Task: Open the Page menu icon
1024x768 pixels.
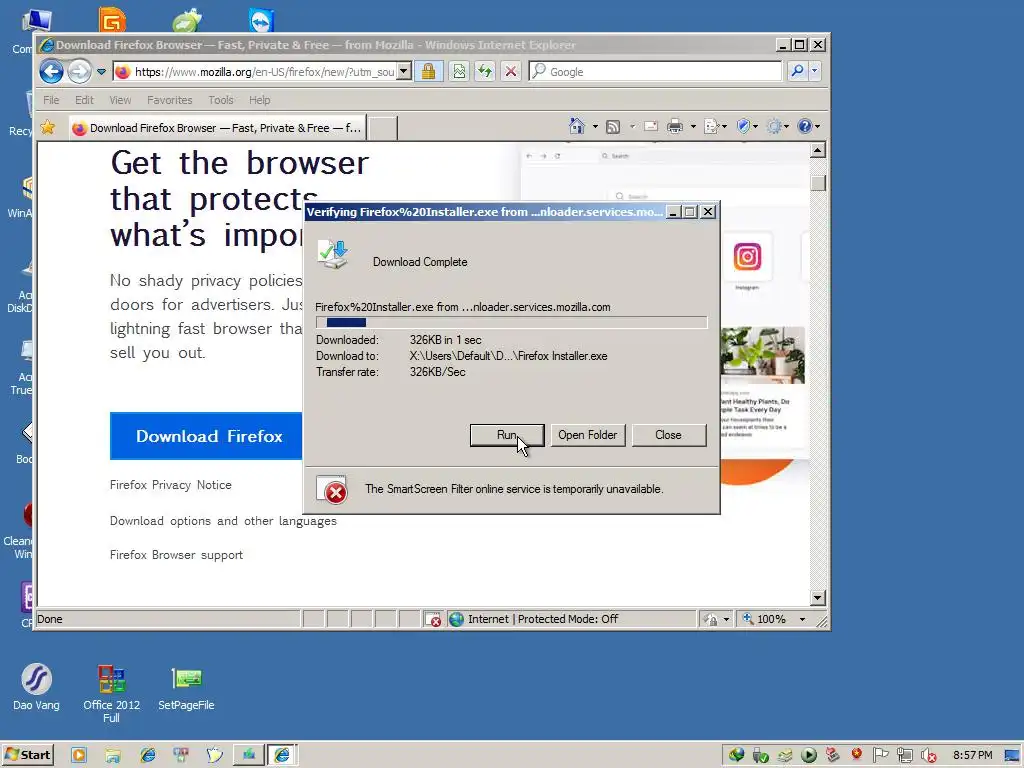Action: point(712,127)
